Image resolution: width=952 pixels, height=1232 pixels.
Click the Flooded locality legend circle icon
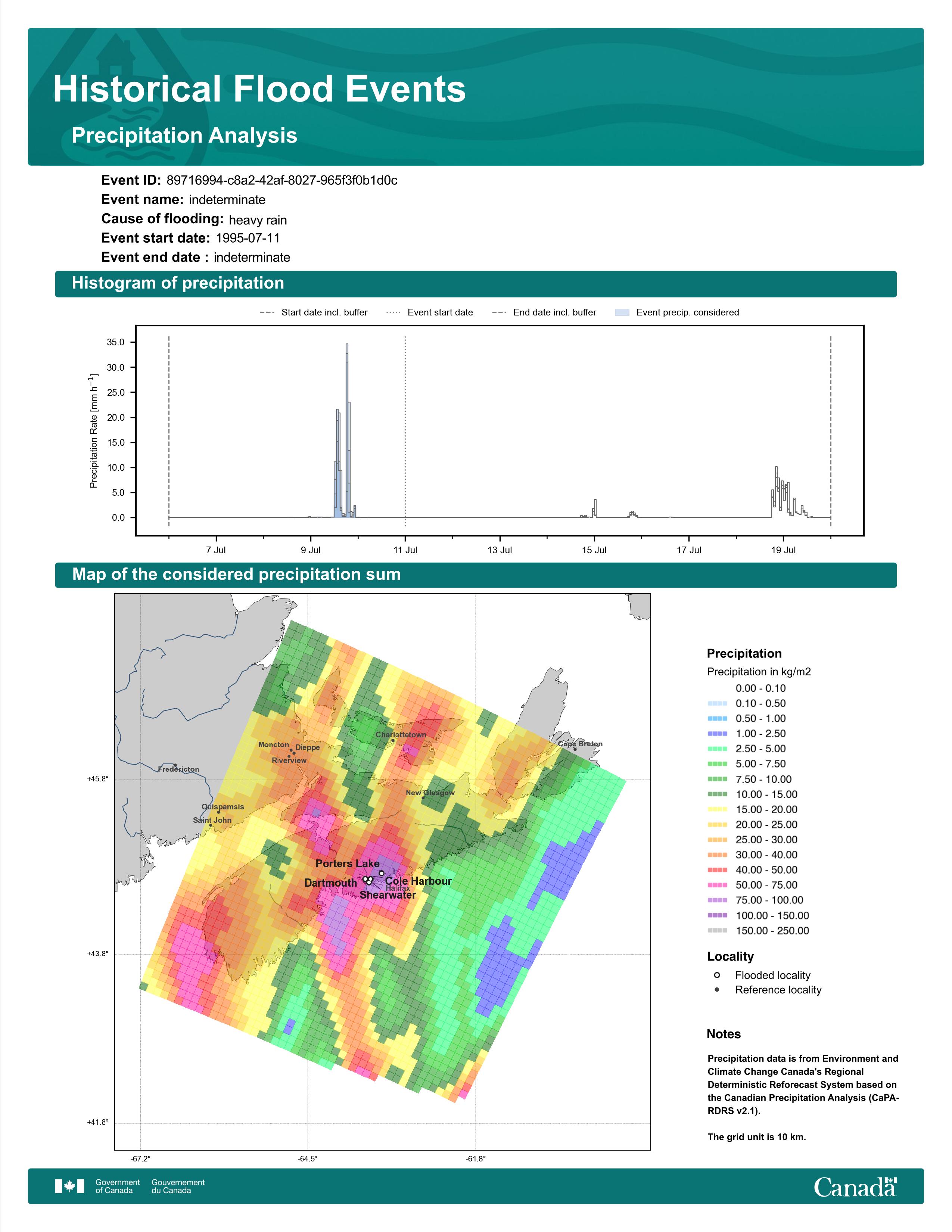coord(717,975)
